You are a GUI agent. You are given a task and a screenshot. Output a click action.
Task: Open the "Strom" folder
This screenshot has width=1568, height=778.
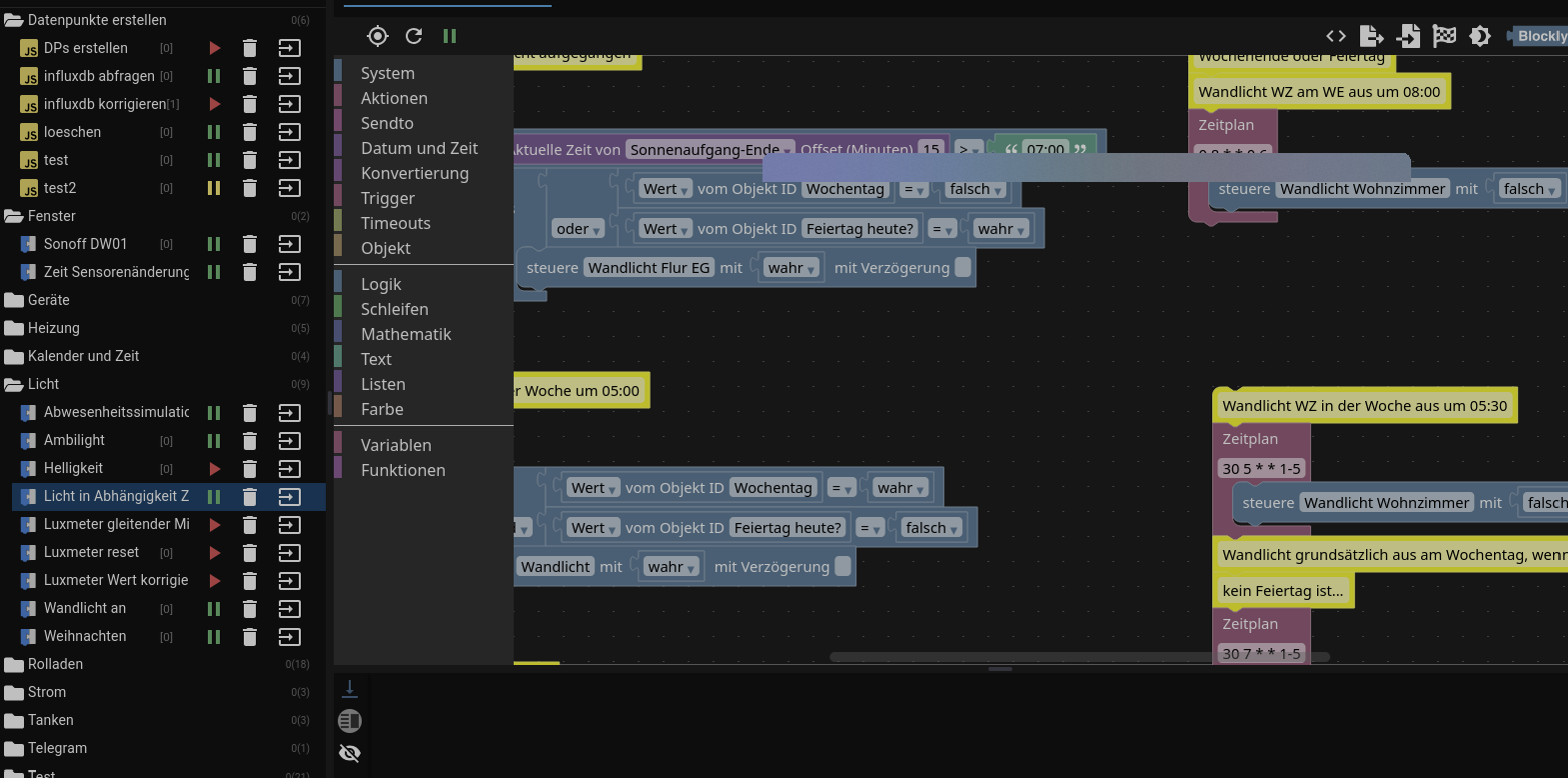tap(47, 692)
